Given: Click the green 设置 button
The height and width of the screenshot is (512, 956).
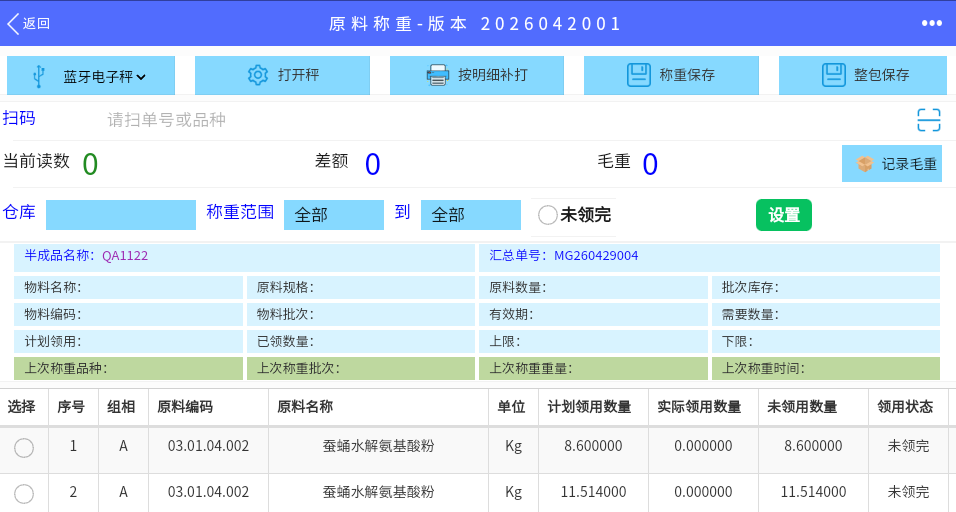Looking at the screenshot, I should point(783,215).
